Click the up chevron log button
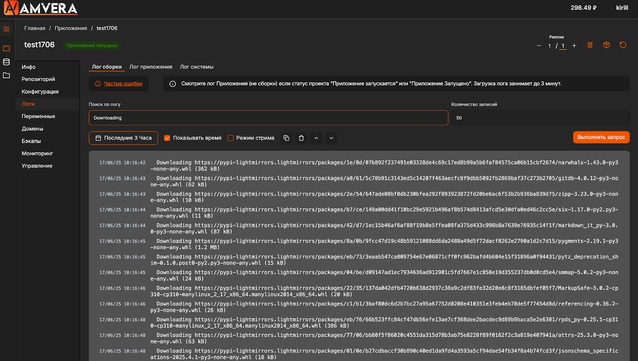This screenshot has height=361, width=638. [316, 138]
